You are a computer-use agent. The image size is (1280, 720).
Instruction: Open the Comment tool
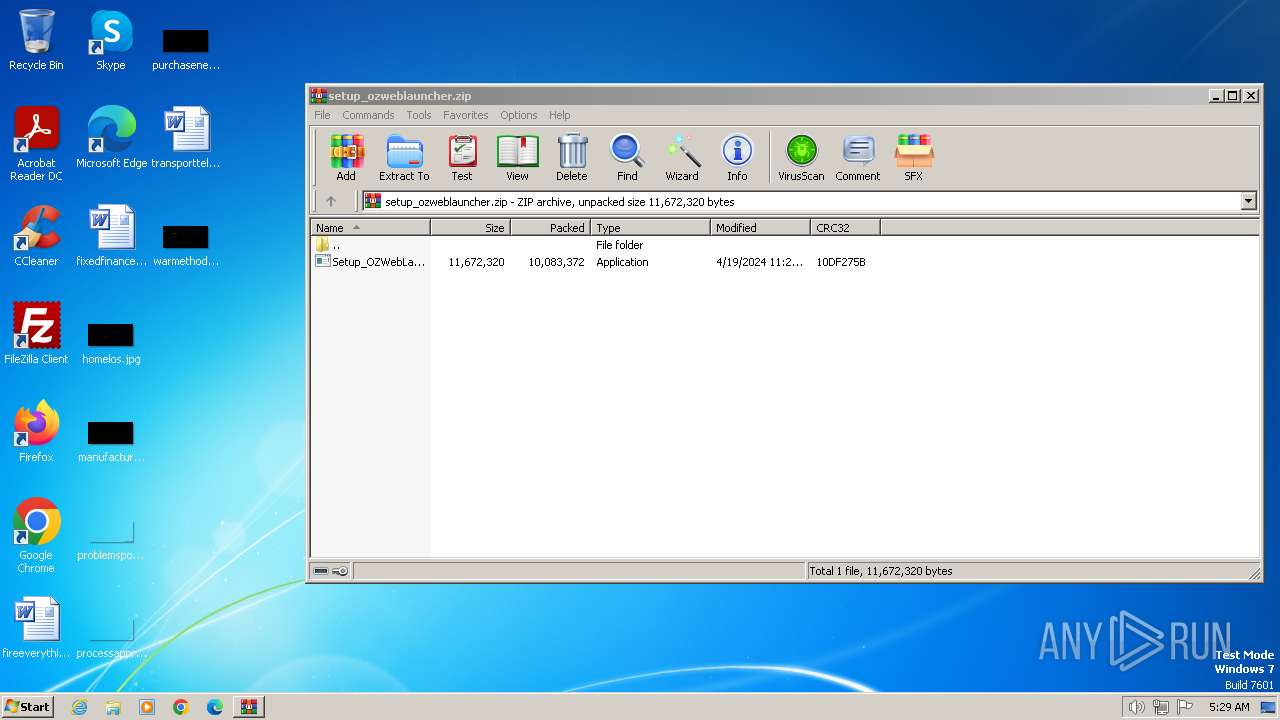click(x=858, y=158)
